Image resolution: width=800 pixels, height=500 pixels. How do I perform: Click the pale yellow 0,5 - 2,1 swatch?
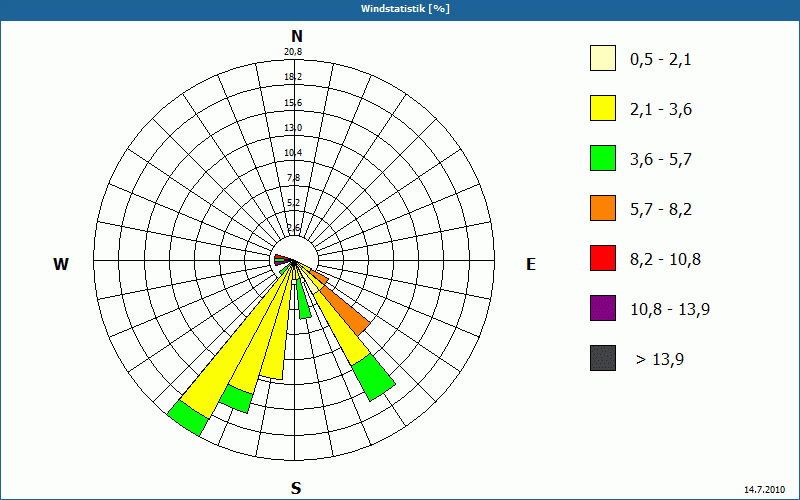[603, 58]
